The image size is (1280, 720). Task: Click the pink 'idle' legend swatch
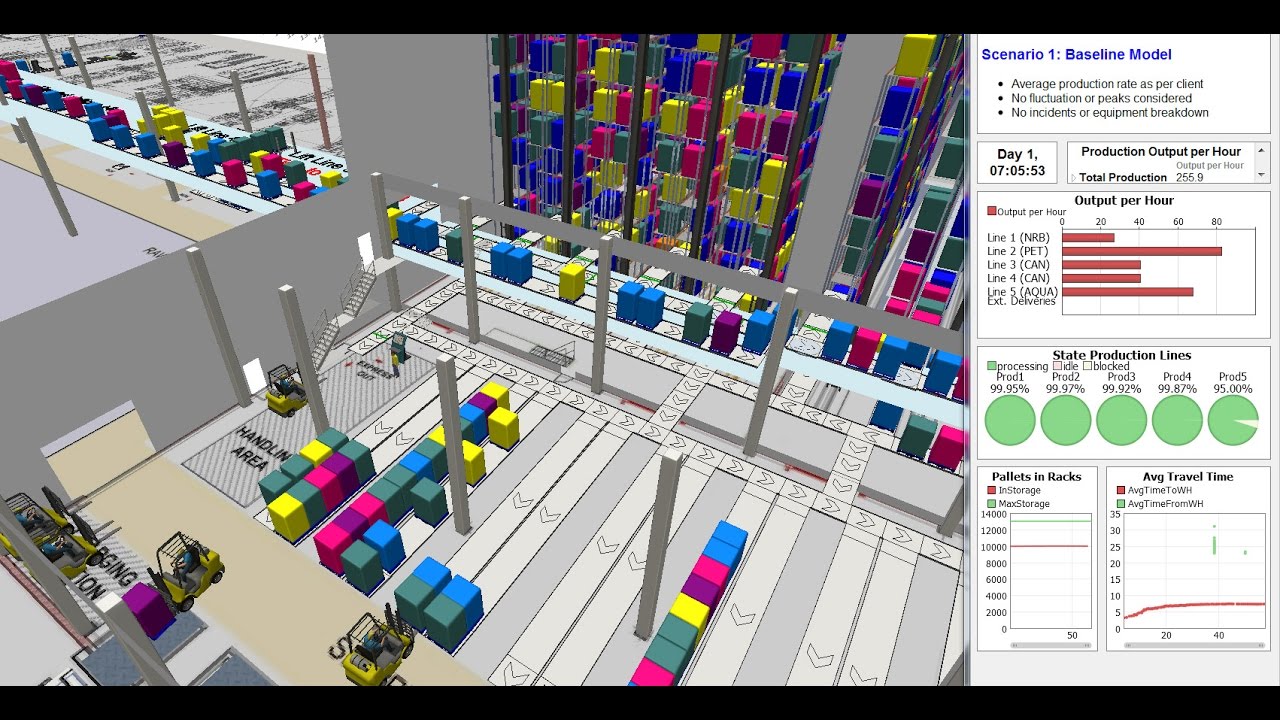click(x=1058, y=367)
